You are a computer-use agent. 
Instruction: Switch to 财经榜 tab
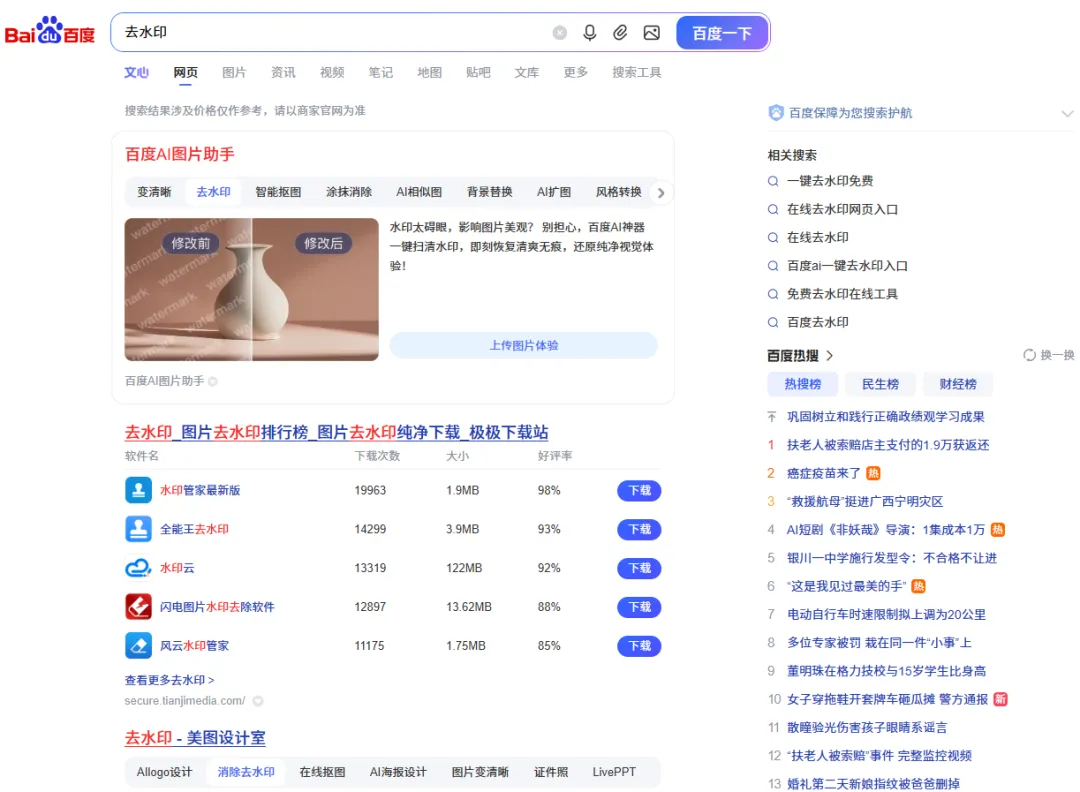click(x=958, y=384)
